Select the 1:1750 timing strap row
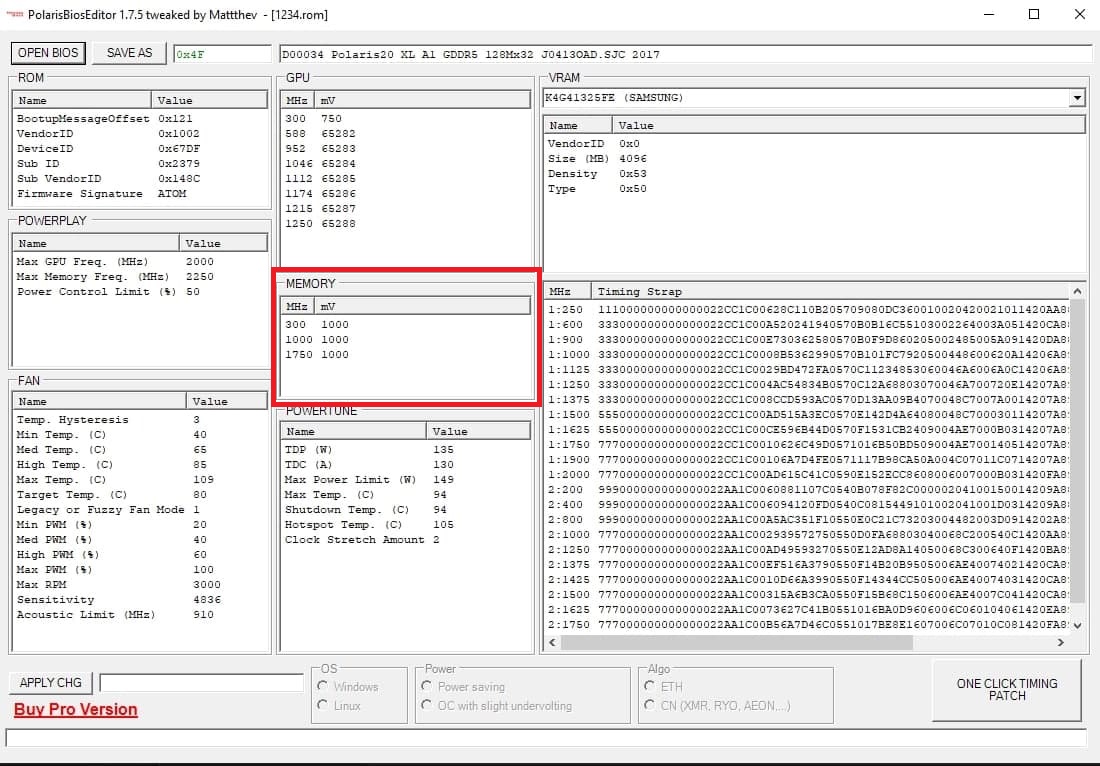The image size is (1100, 766). [x=807, y=445]
